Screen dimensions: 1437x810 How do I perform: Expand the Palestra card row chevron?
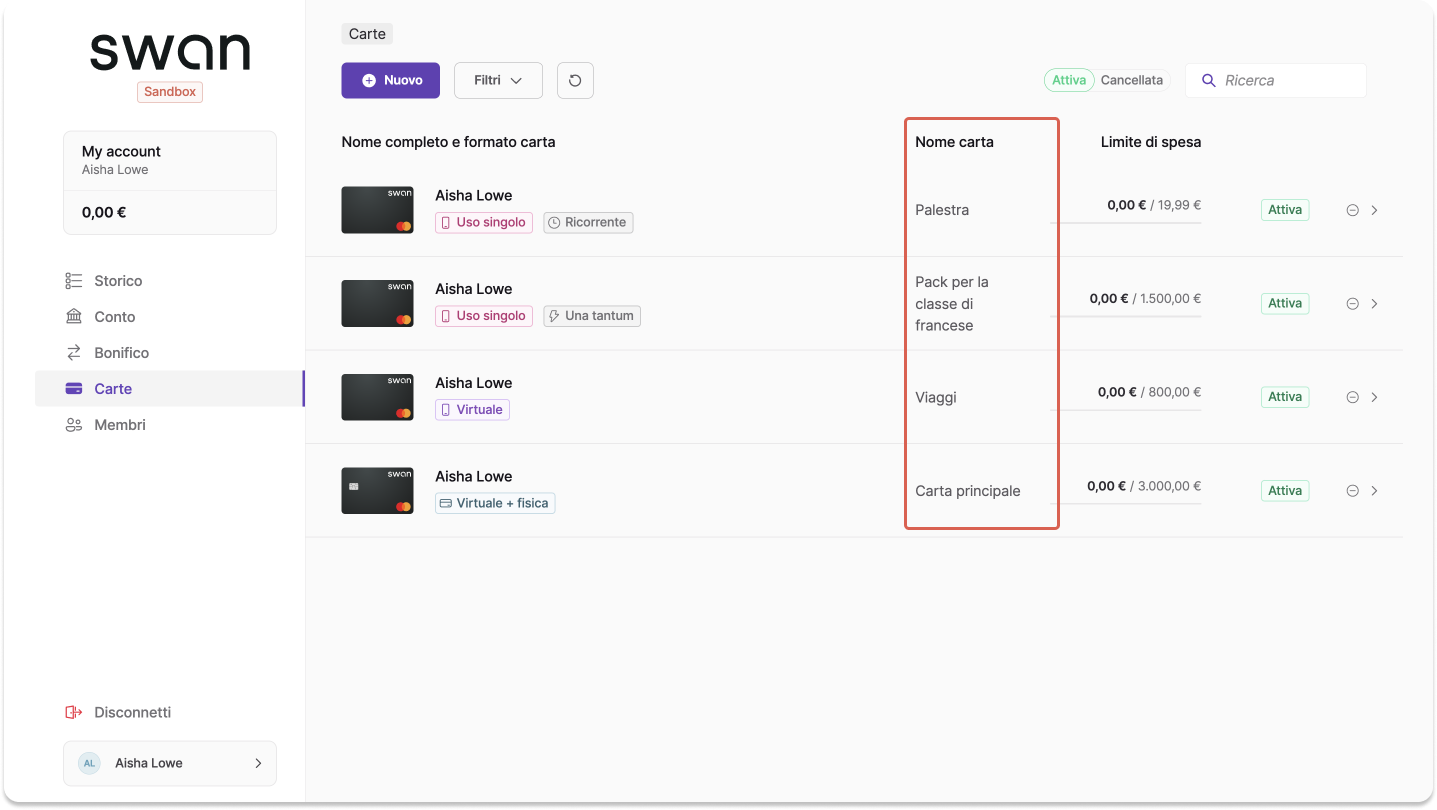click(1375, 210)
